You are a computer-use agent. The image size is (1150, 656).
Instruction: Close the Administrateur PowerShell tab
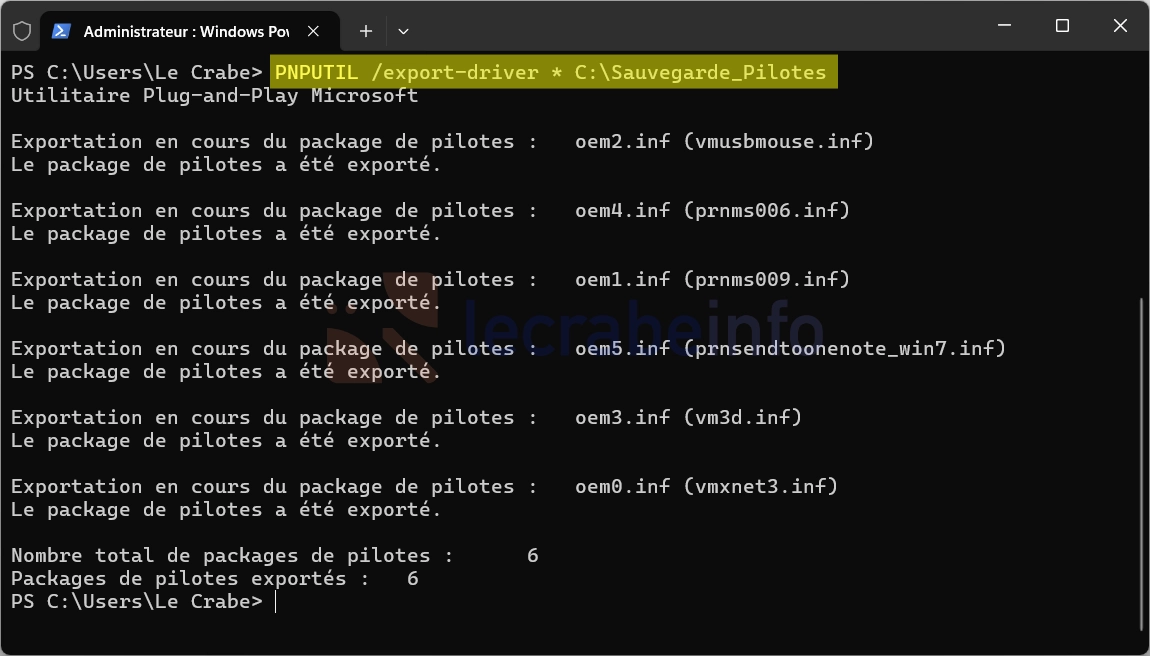pyautogui.click(x=313, y=31)
